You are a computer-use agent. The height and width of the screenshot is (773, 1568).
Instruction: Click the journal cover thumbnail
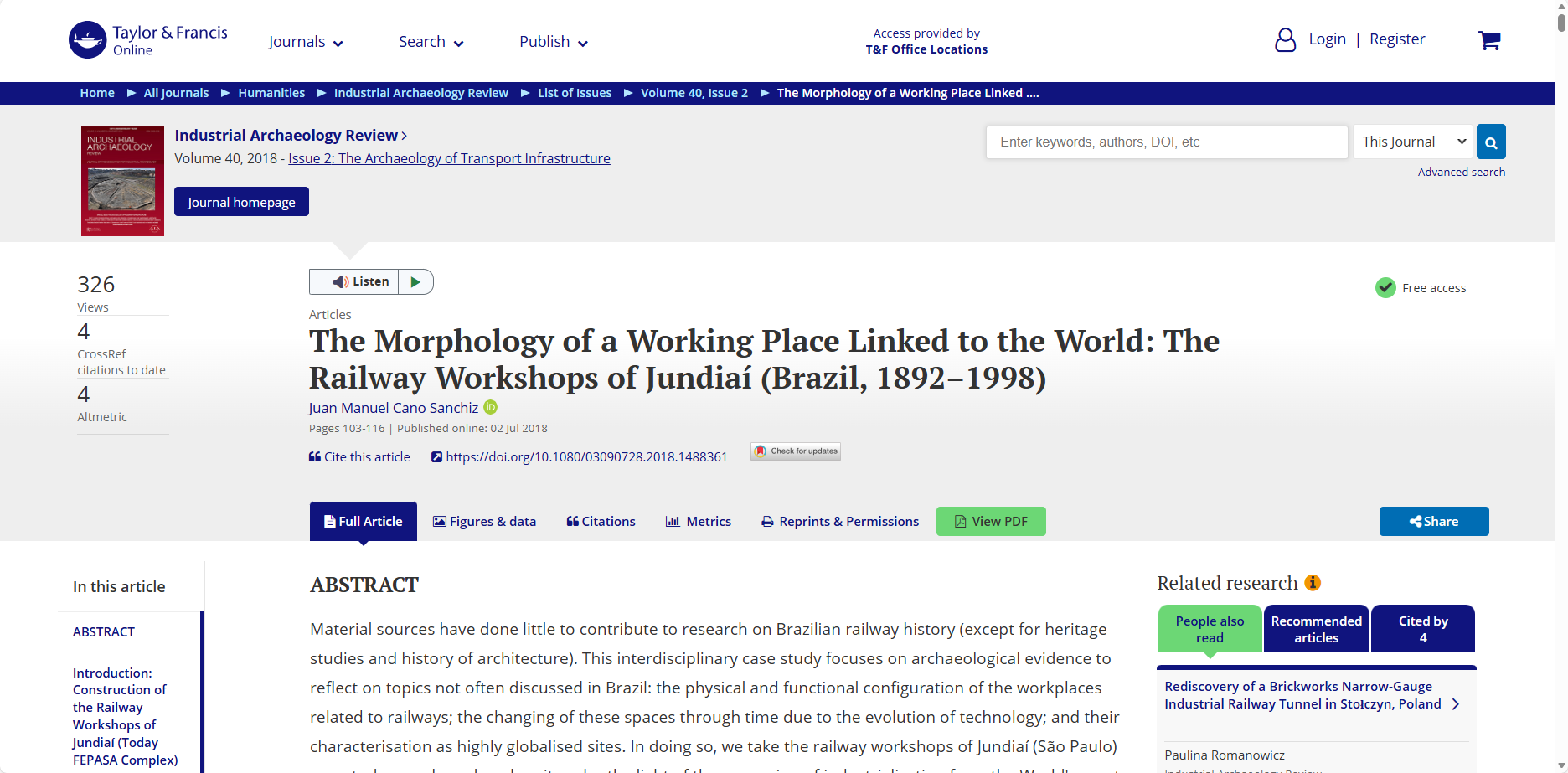pyautogui.click(x=122, y=181)
